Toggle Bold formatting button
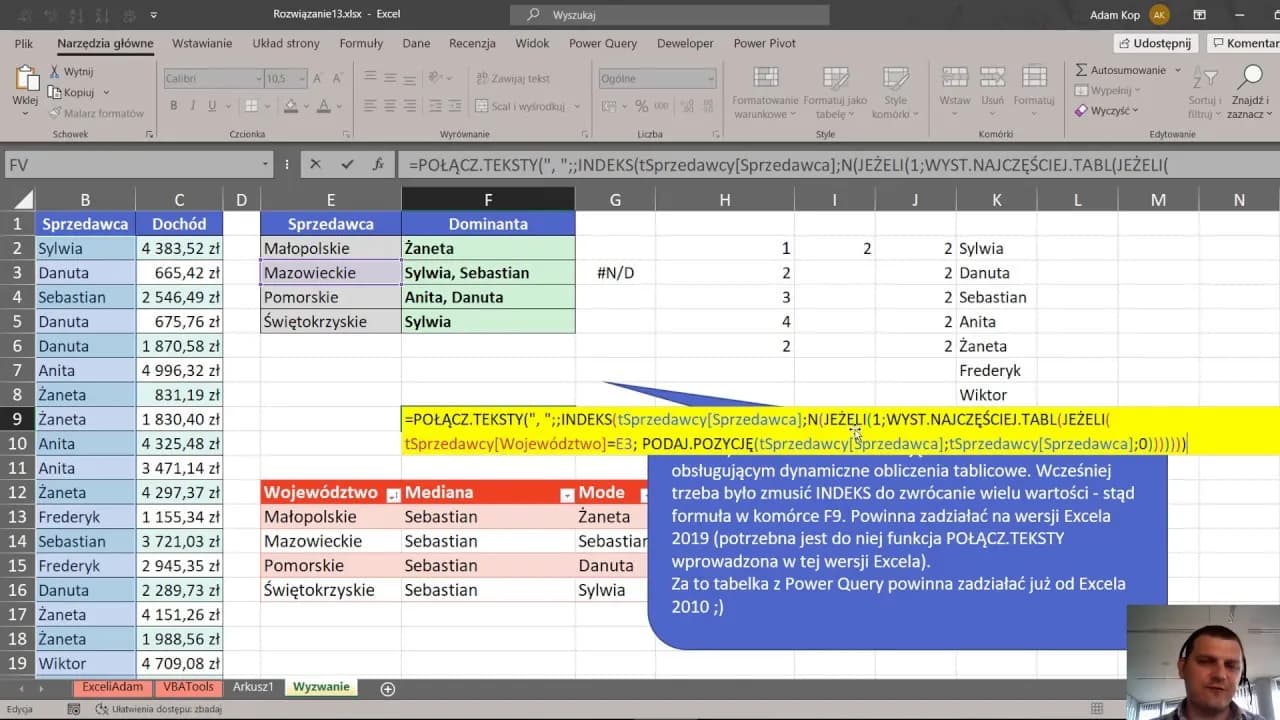 click(x=173, y=106)
